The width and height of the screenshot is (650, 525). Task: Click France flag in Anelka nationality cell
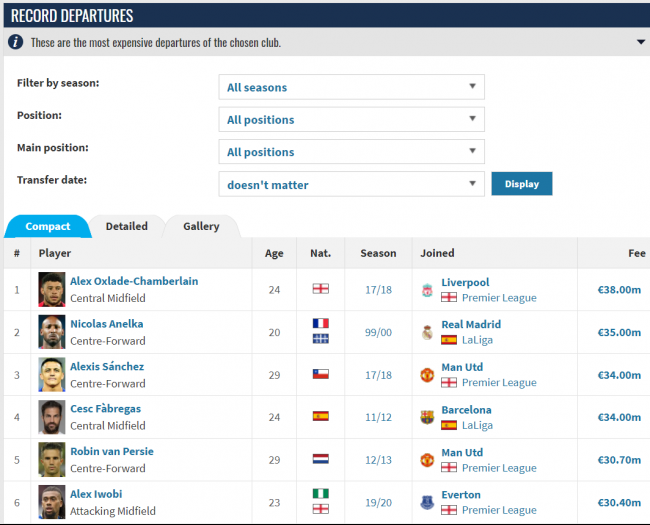point(320,323)
